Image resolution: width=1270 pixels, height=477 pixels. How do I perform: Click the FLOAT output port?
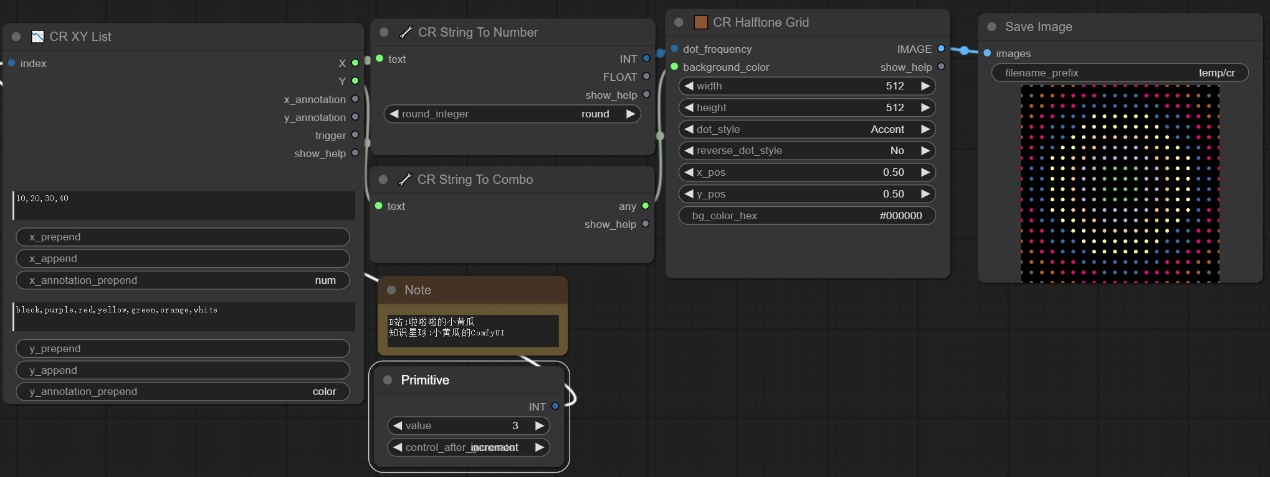[x=647, y=77]
